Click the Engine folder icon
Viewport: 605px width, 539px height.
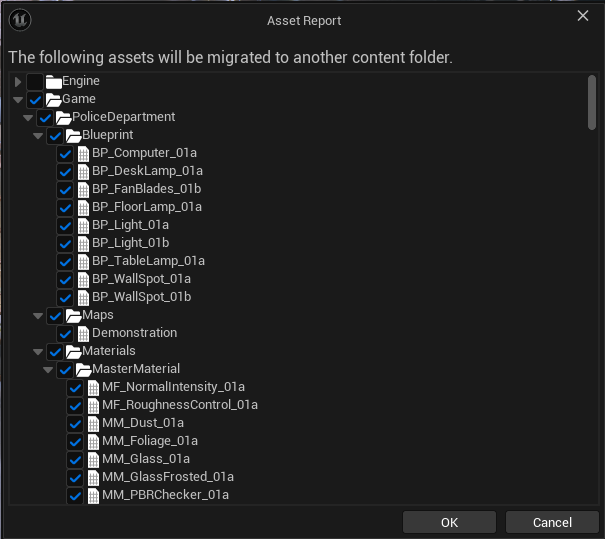pos(54,81)
